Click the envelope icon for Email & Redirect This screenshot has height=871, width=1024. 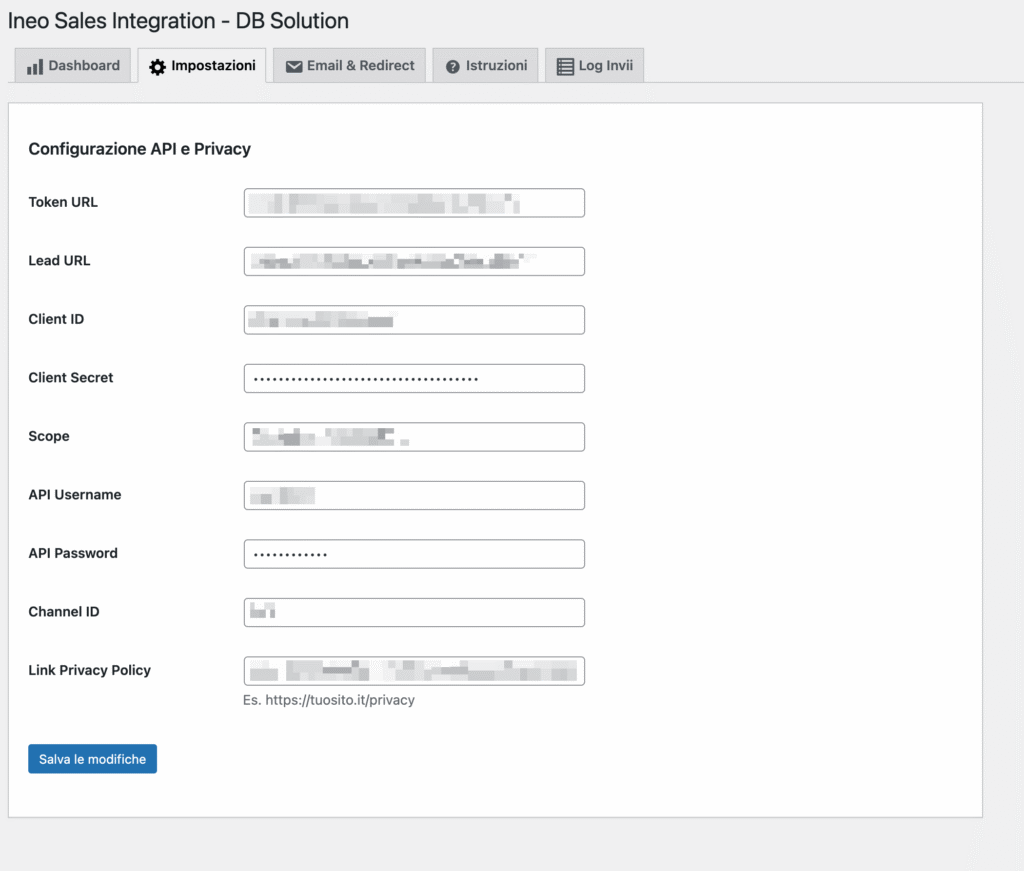[x=294, y=67]
